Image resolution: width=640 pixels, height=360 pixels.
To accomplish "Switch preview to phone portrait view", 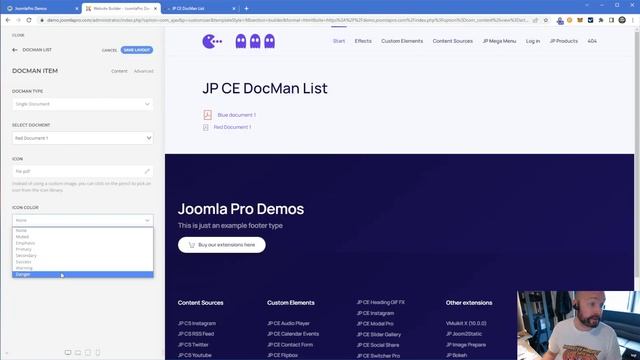I will click(x=98, y=353).
